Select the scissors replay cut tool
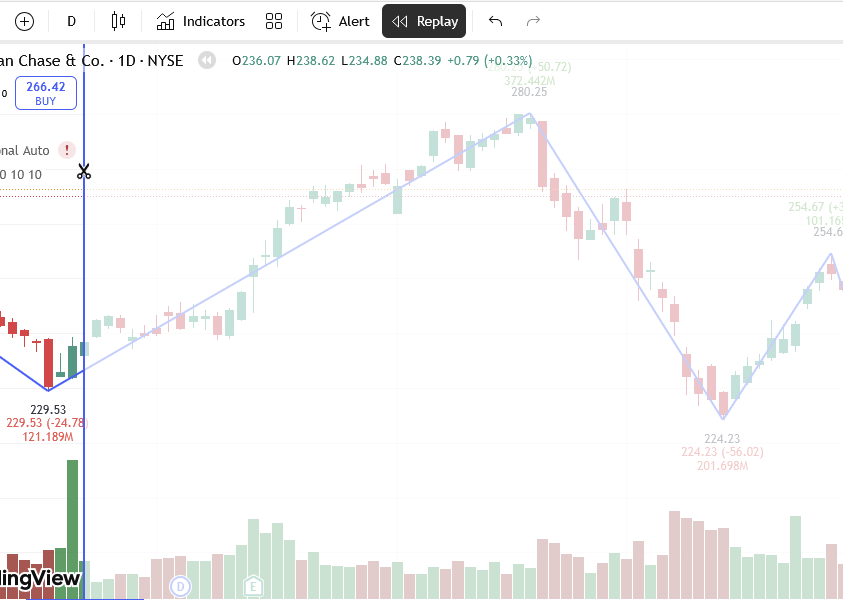 84,171
